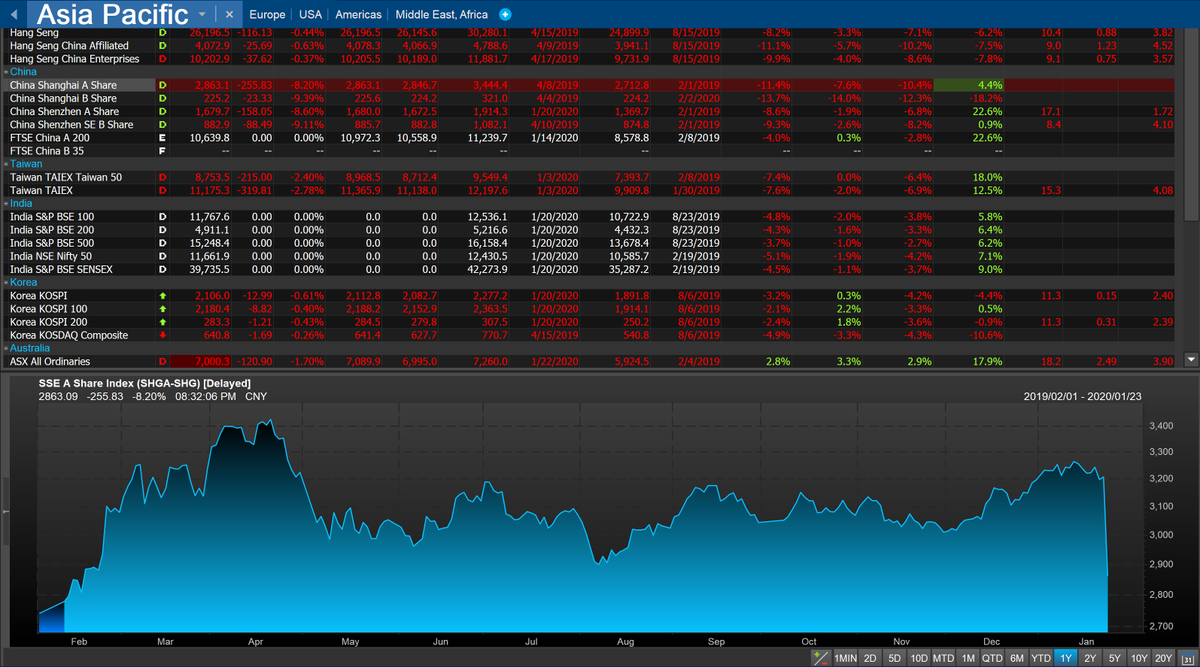Image resolution: width=1200 pixels, height=667 pixels.
Task: Select the India S&P BSE SENSEX row name
Action: pos(61,269)
